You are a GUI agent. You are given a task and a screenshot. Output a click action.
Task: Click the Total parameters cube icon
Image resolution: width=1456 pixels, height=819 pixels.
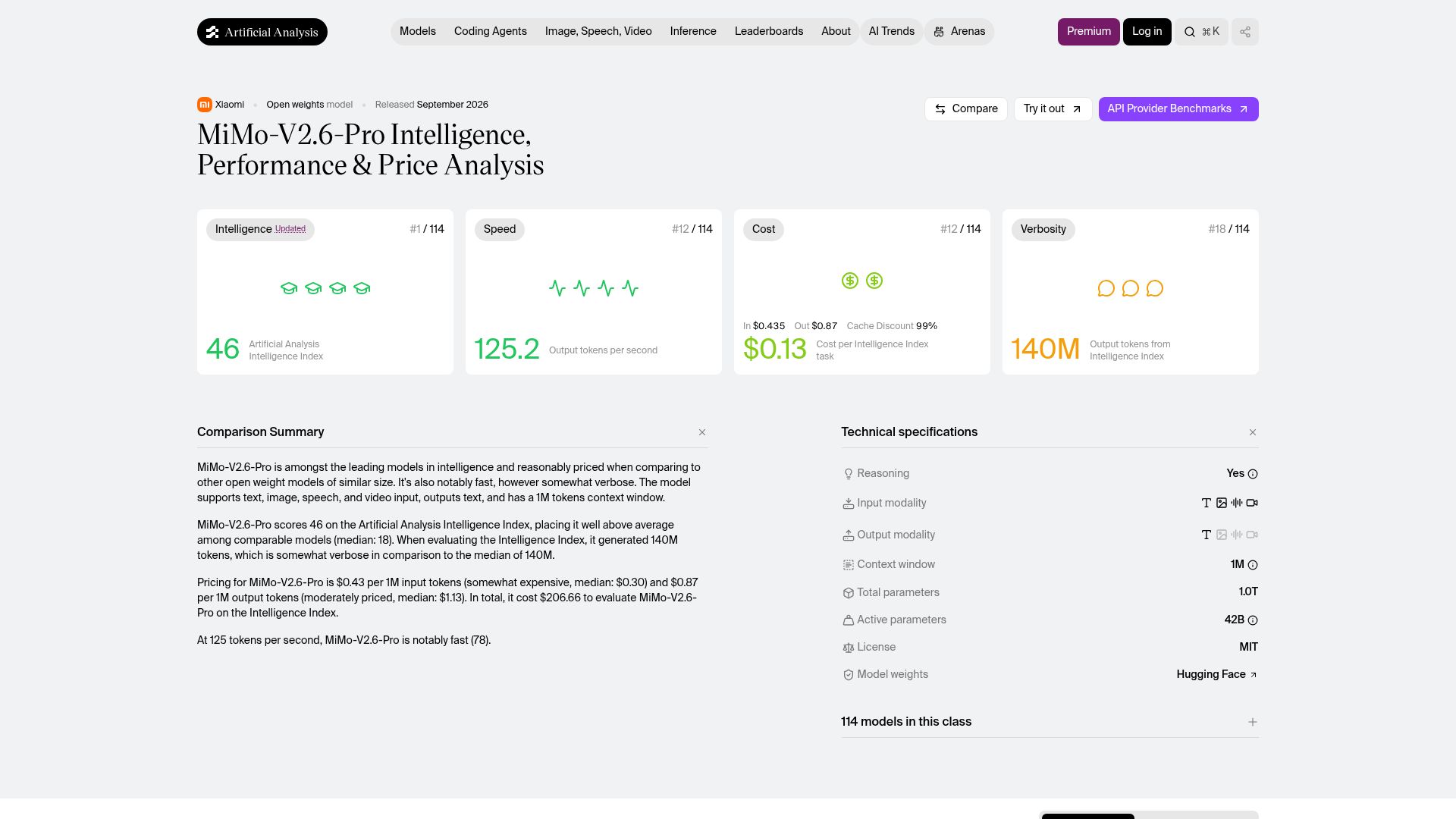(849, 593)
